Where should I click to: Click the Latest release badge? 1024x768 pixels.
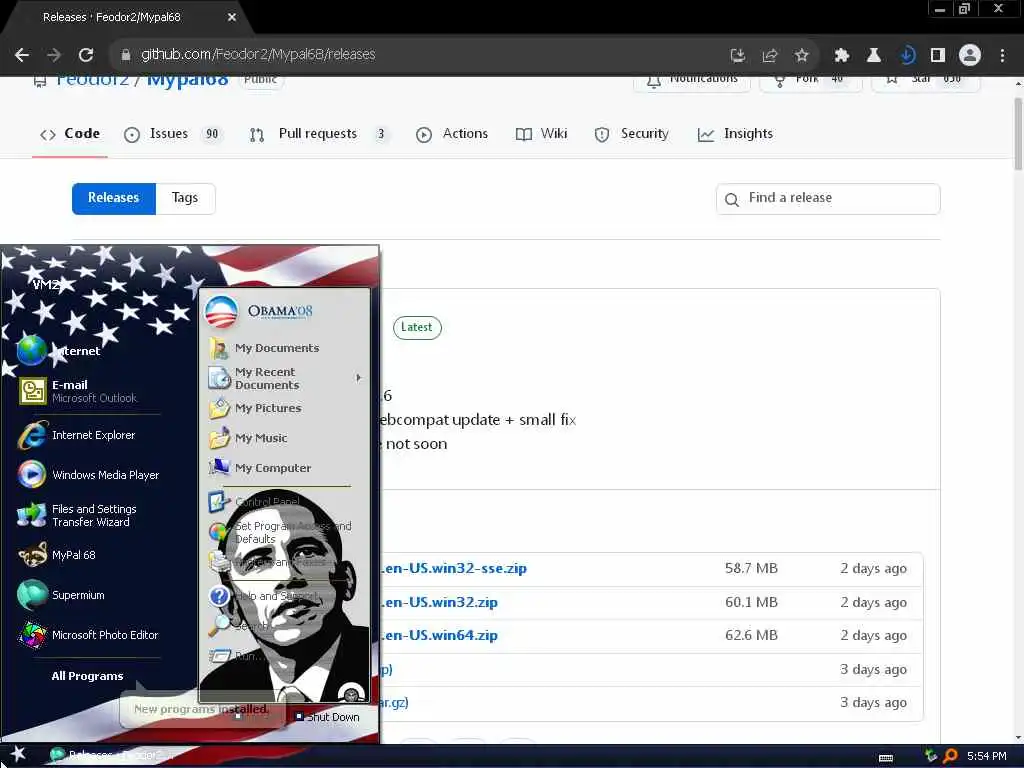click(417, 327)
